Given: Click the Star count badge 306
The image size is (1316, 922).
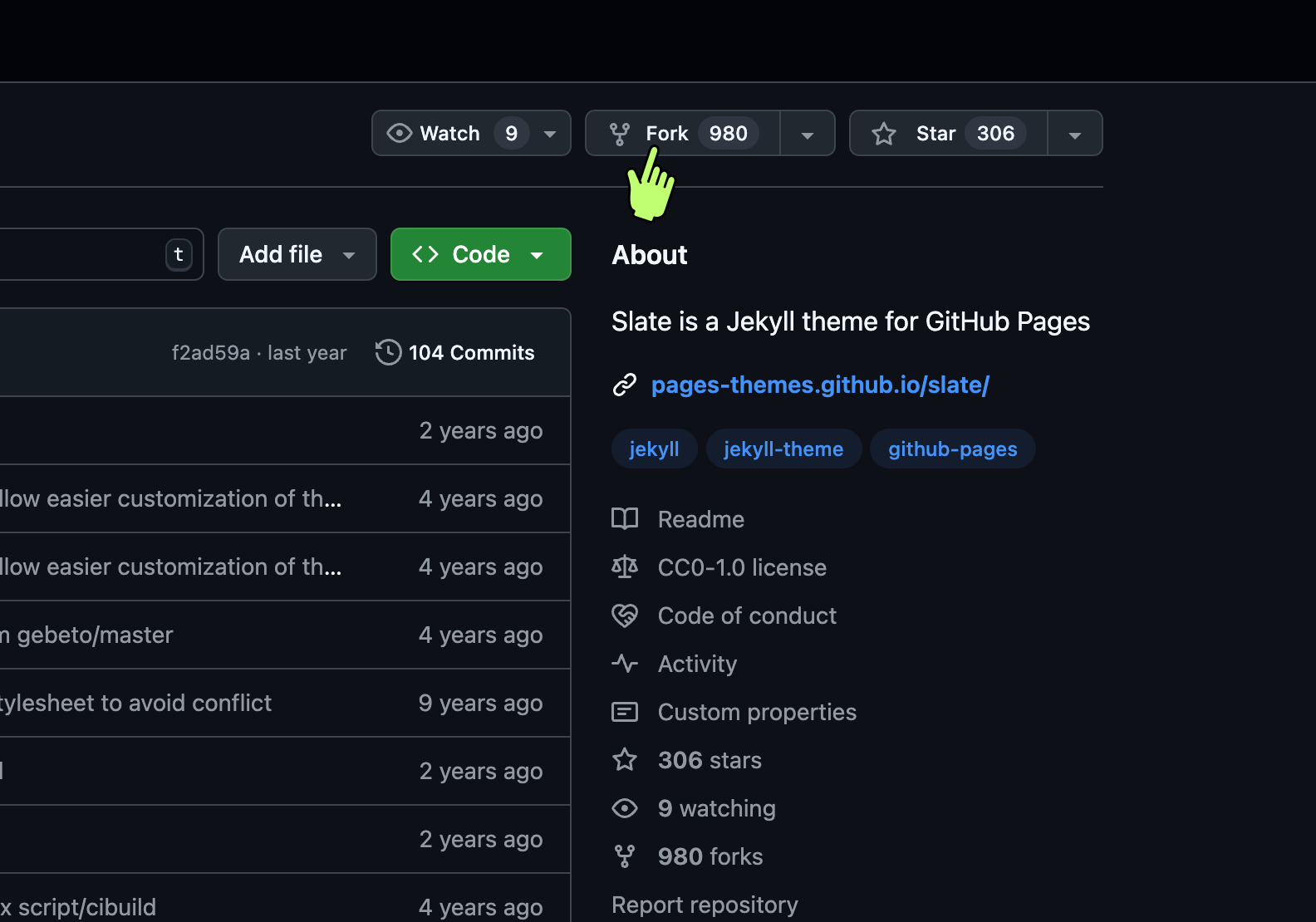Looking at the screenshot, I should click(x=995, y=134).
